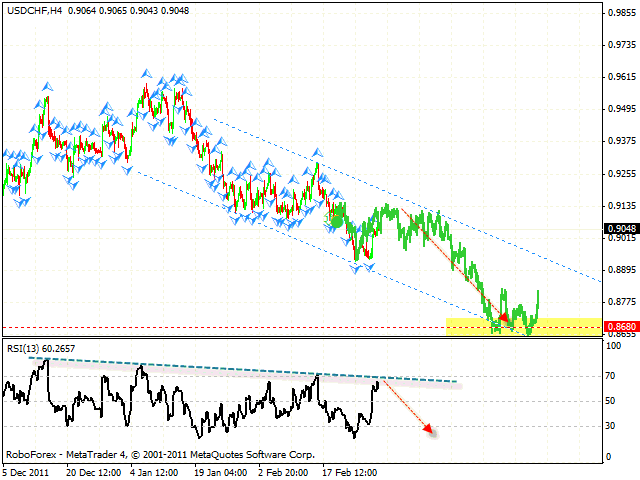Select the 20 Dec 12:00 time label
640x480 pixels.
96,470
